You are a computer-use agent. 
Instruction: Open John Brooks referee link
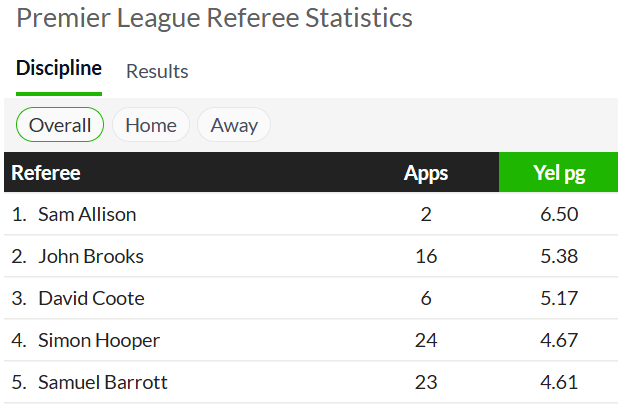[91, 256]
